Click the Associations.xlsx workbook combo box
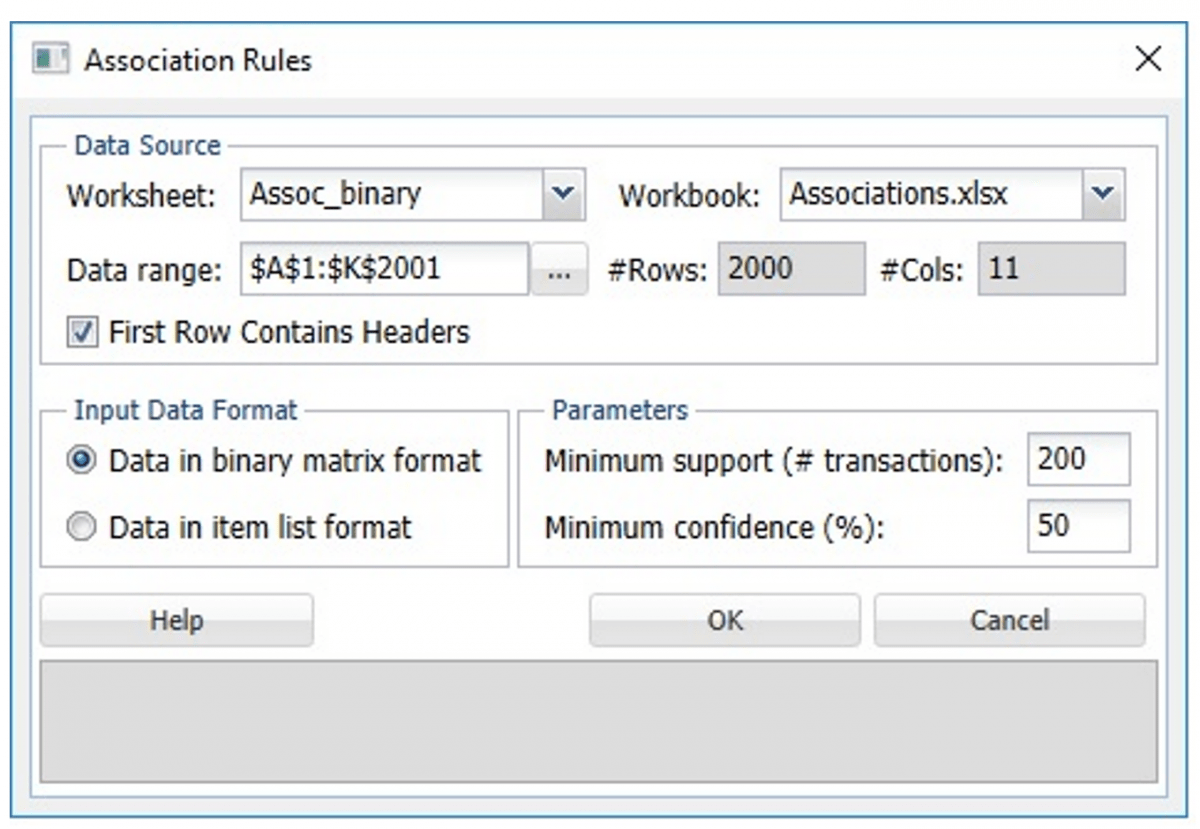 930,194
